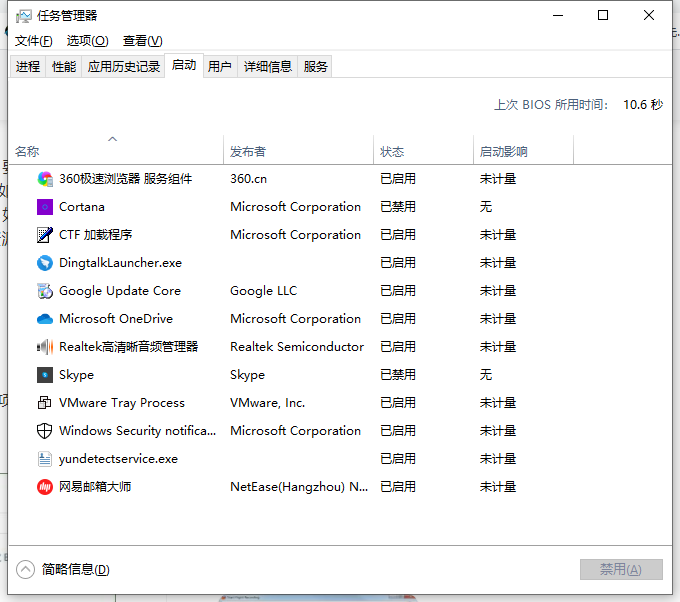The height and width of the screenshot is (602, 680).
Task: Click the Realtek高清晰音频管理器 speaker icon
Action: (44, 347)
